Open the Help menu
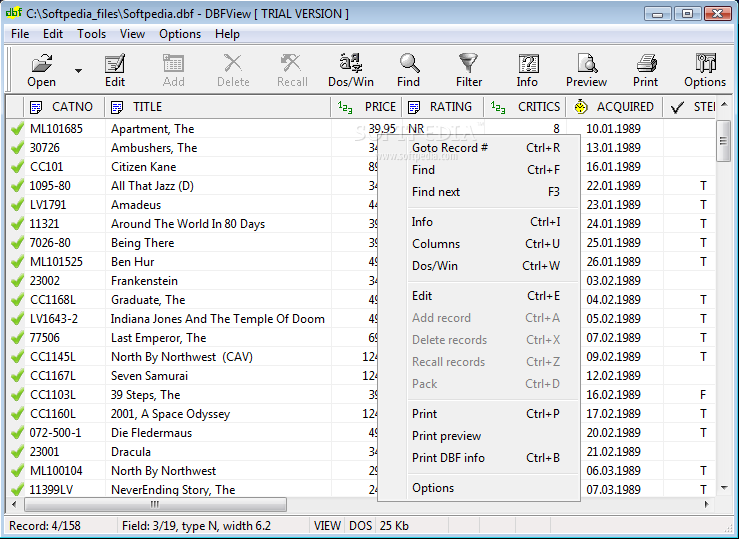The image size is (739, 539). [227, 34]
